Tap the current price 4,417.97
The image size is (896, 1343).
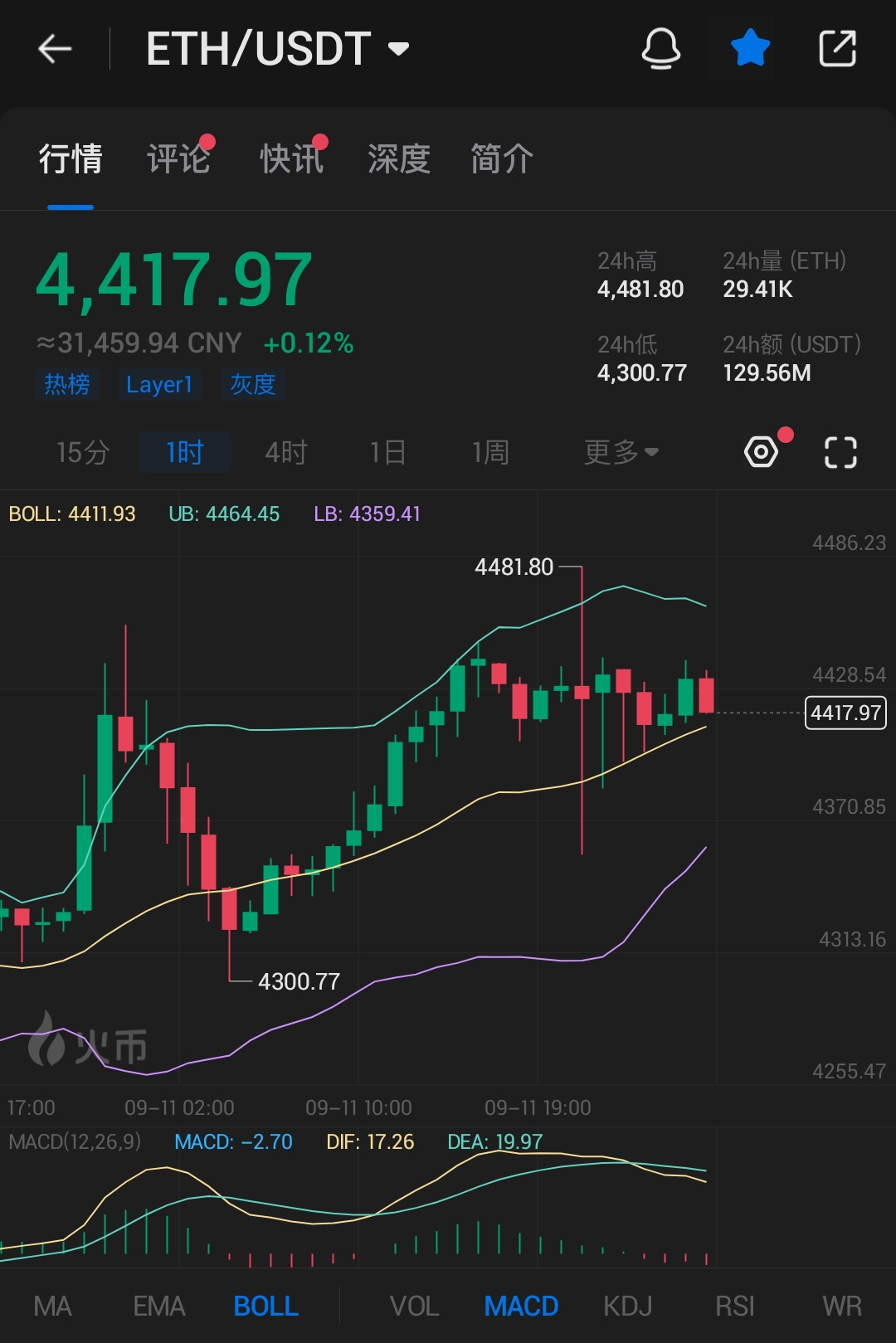(x=174, y=280)
